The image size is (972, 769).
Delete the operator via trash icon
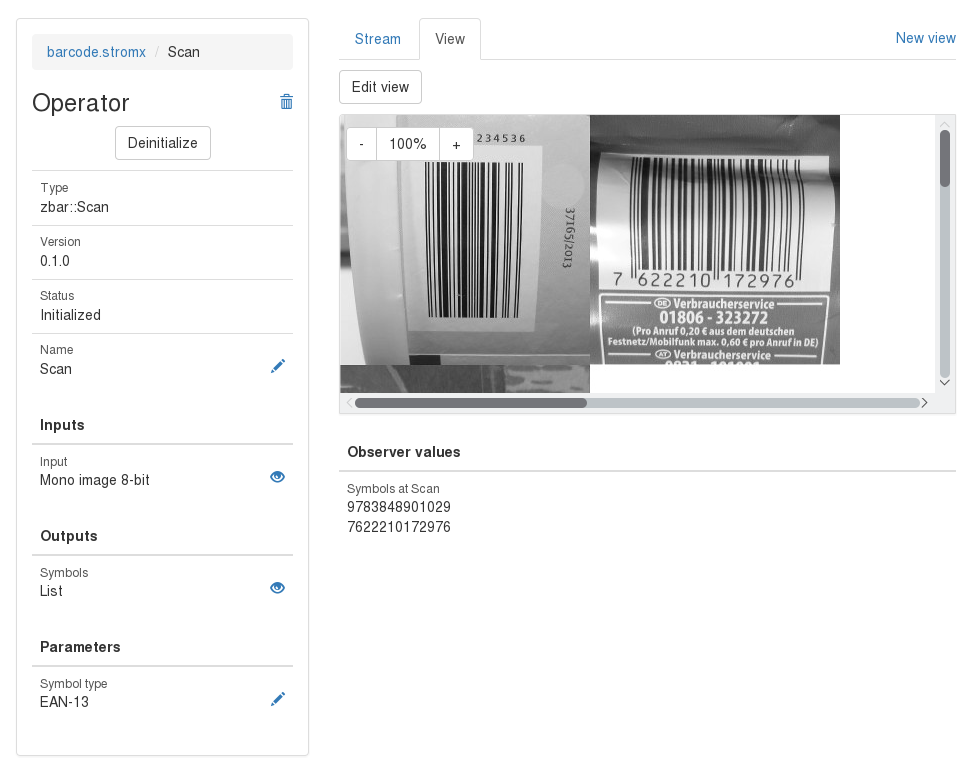[x=286, y=102]
